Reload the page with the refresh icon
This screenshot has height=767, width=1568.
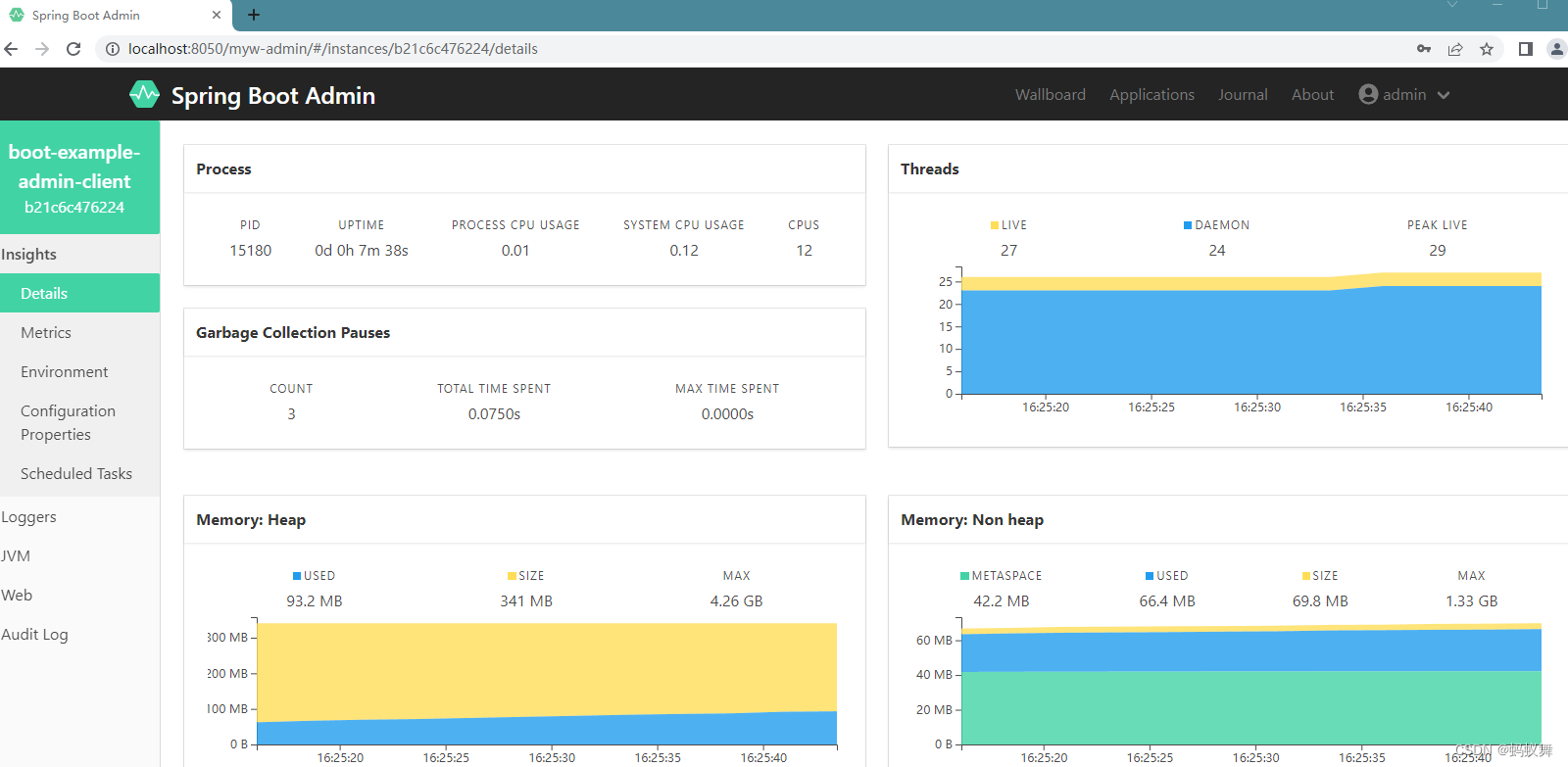[73, 49]
